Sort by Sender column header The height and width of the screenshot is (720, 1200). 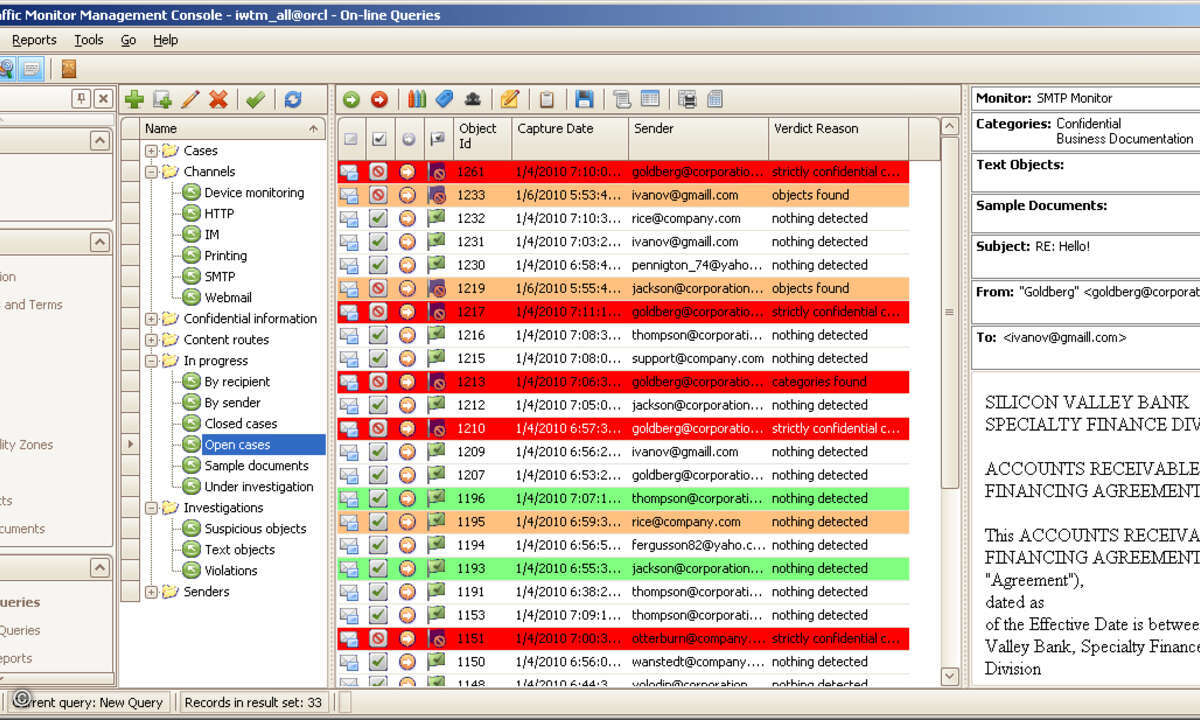(x=698, y=138)
